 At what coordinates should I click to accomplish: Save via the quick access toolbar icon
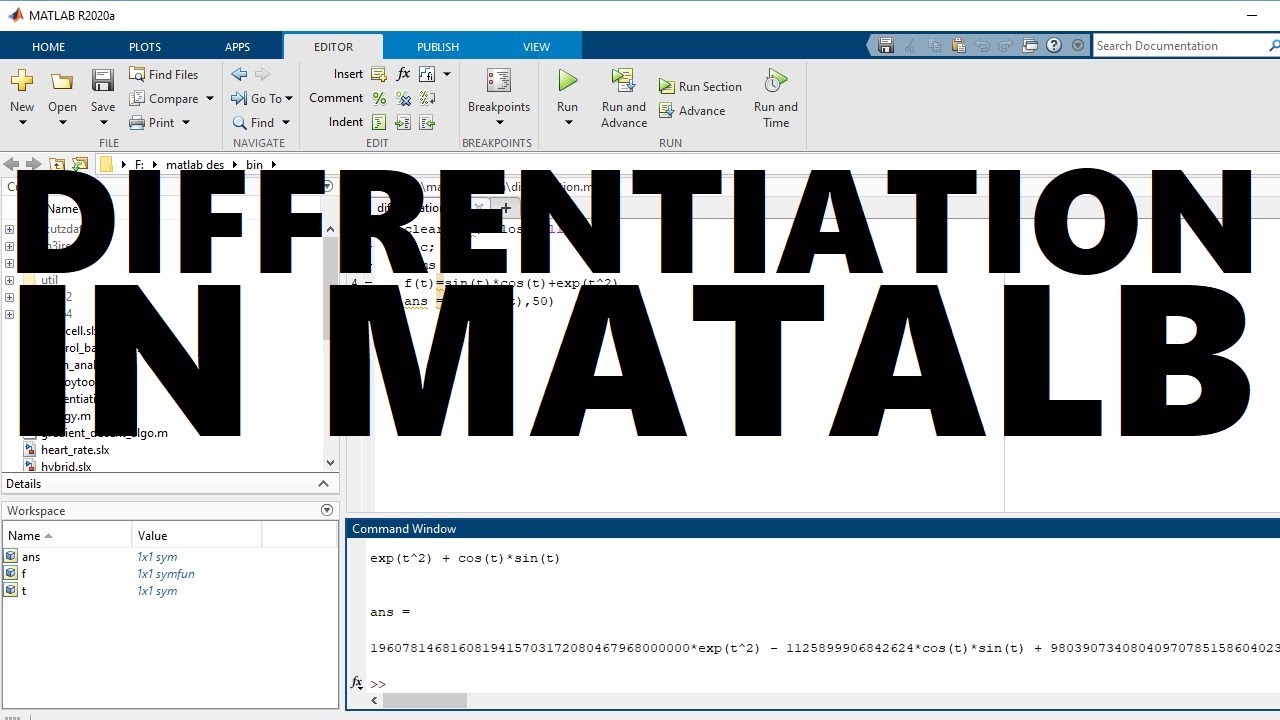[x=886, y=45]
